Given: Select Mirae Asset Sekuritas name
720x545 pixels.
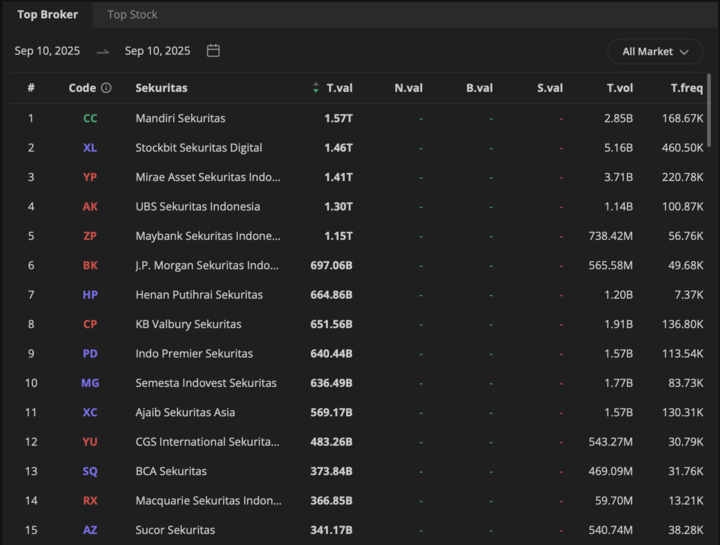Looking at the screenshot, I should point(208,177).
